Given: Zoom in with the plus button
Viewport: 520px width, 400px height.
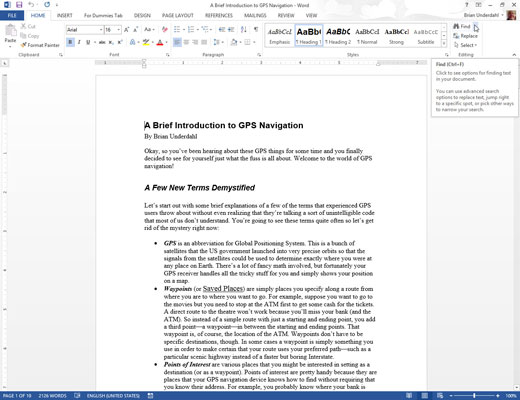Looking at the screenshot, I should click(x=498, y=396).
